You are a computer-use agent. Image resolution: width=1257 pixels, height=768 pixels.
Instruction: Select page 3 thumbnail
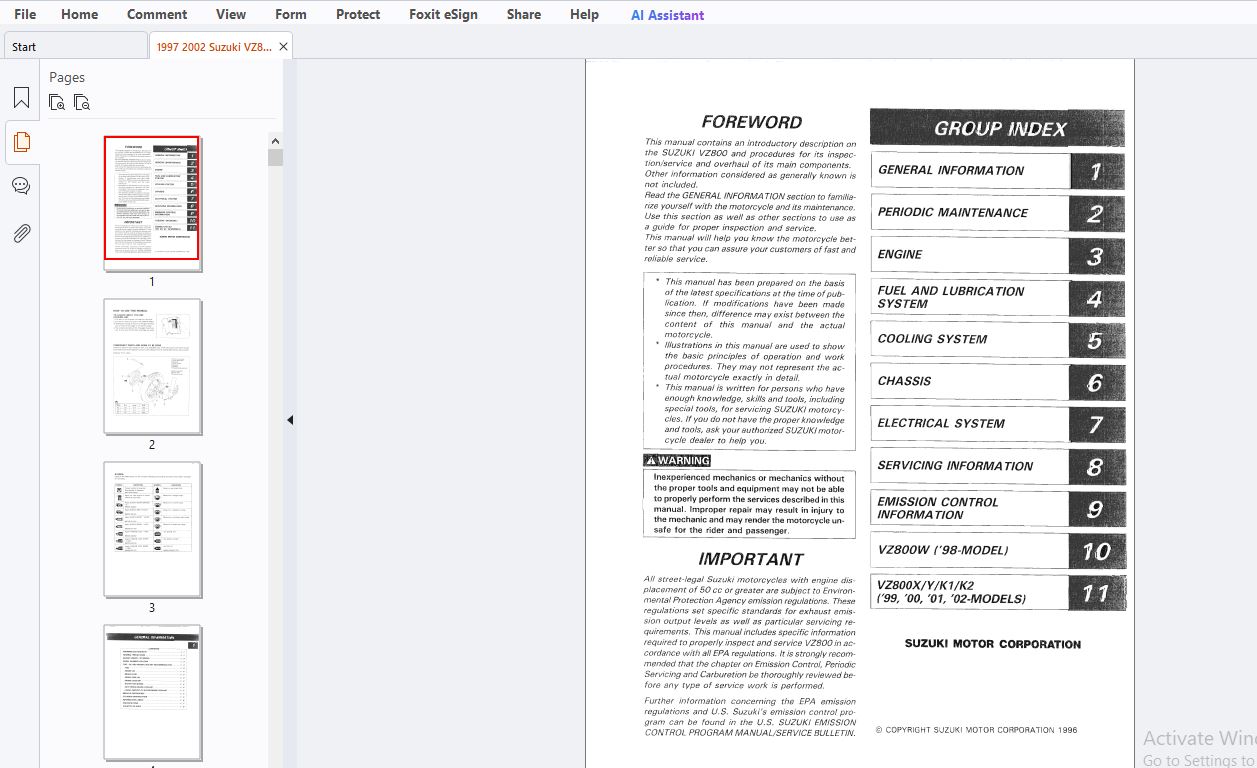pyautogui.click(x=152, y=529)
